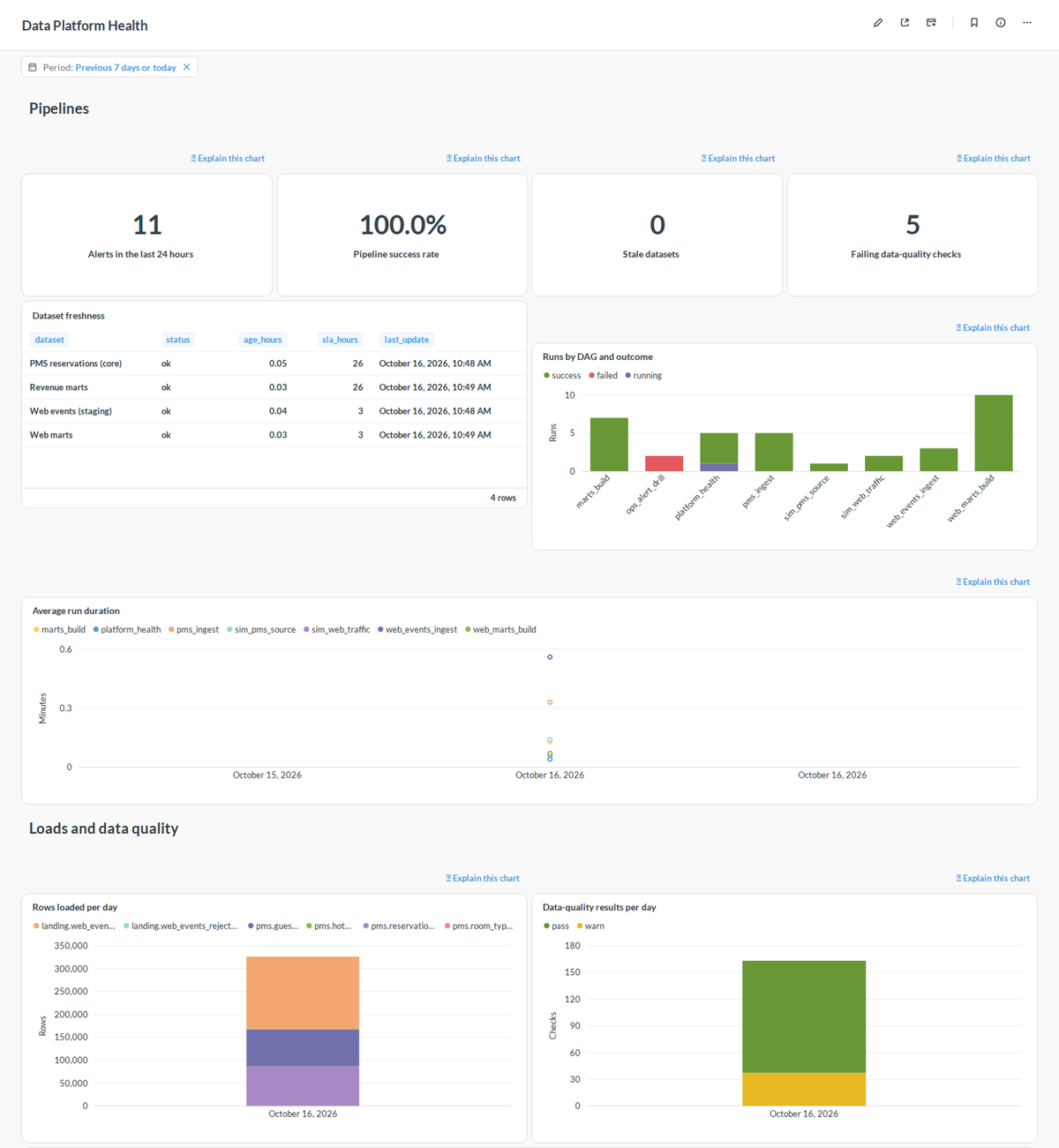The image size is (1059, 1148).
Task: Click purple running segment of platform_health bar
Action: pyautogui.click(x=719, y=468)
